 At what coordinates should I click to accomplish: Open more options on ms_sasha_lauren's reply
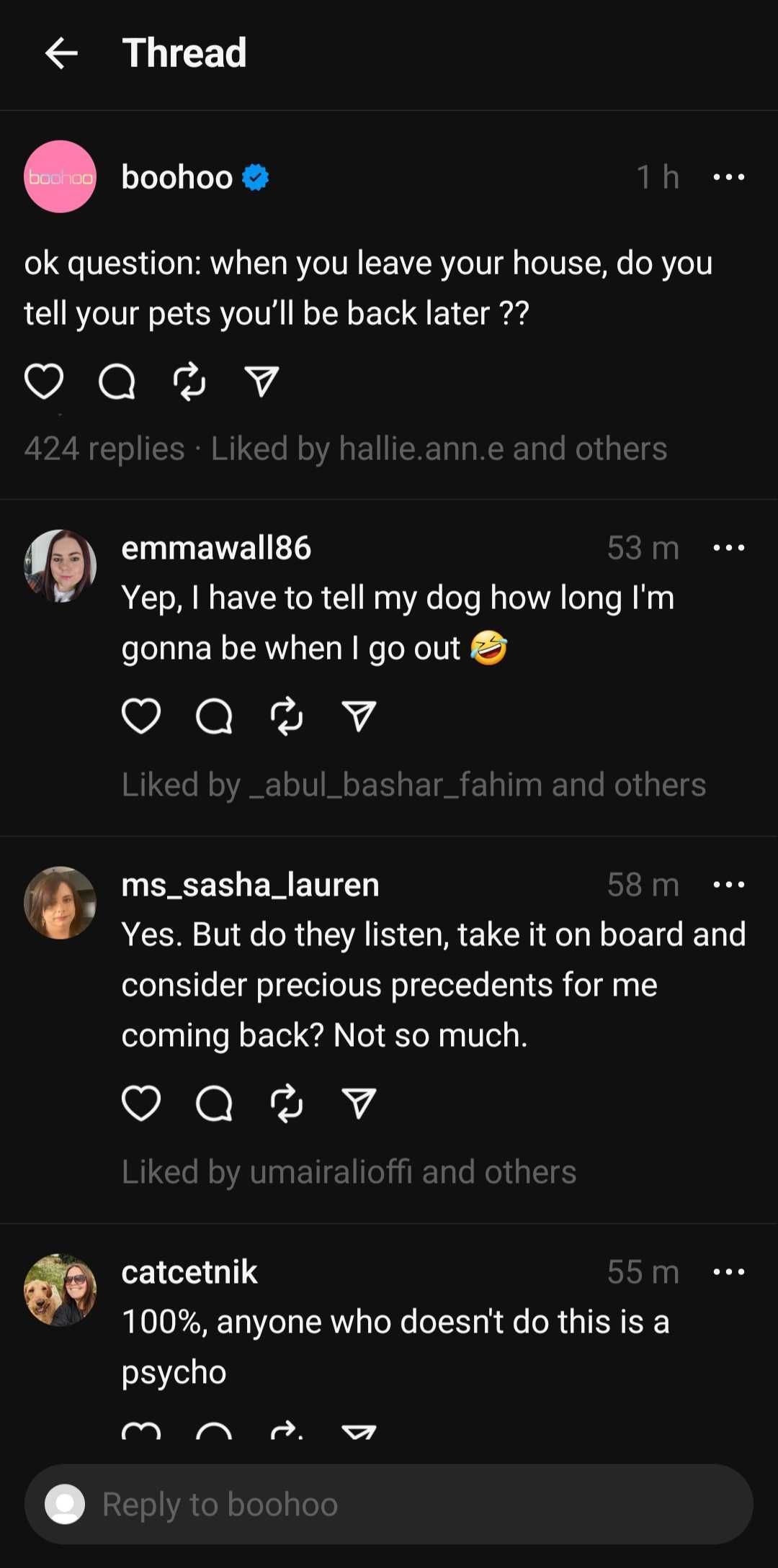point(728,885)
